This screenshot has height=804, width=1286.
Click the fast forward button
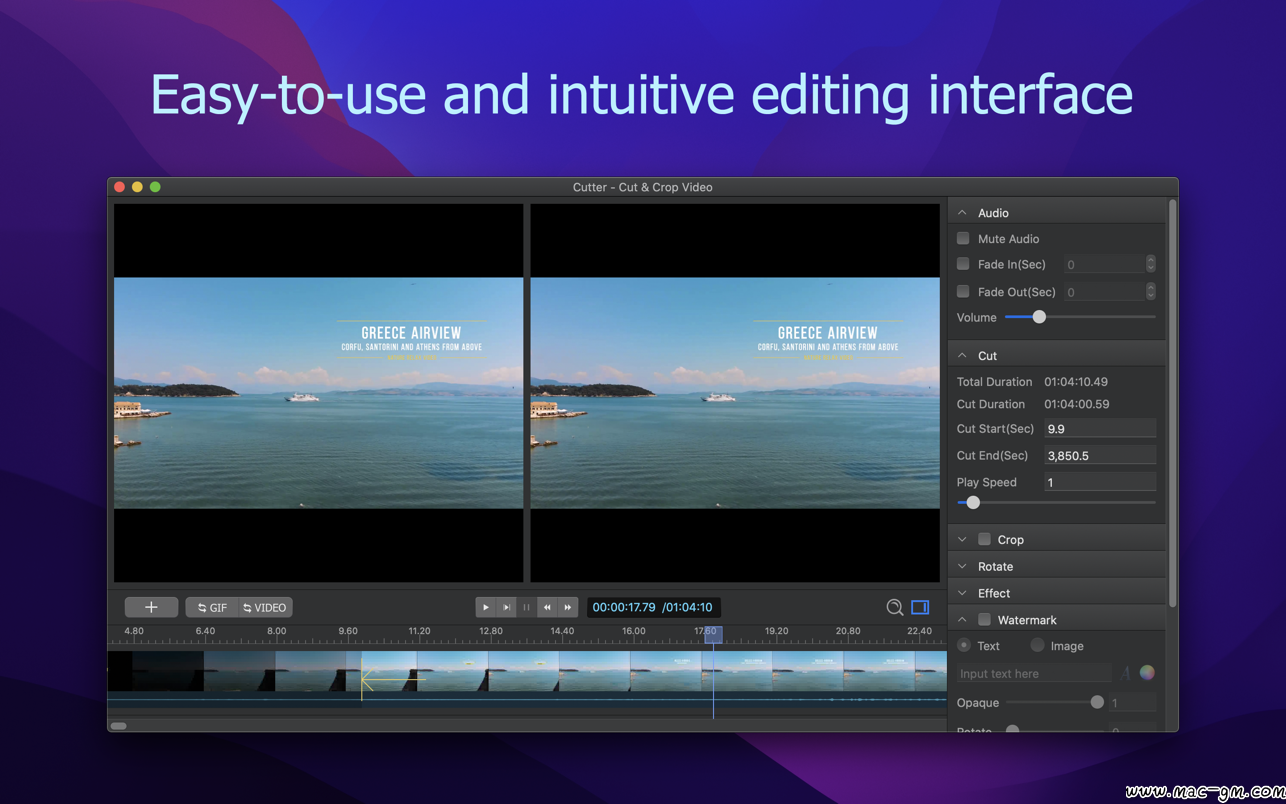coord(568,607)
